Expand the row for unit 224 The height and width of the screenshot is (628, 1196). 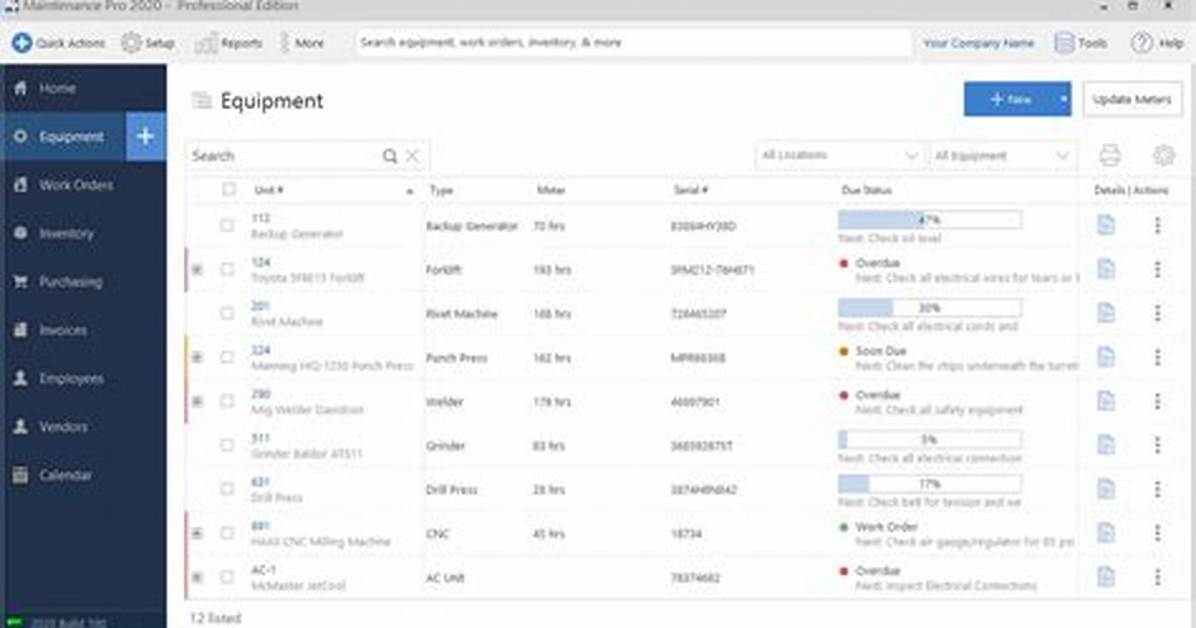(x=198, y=357)
